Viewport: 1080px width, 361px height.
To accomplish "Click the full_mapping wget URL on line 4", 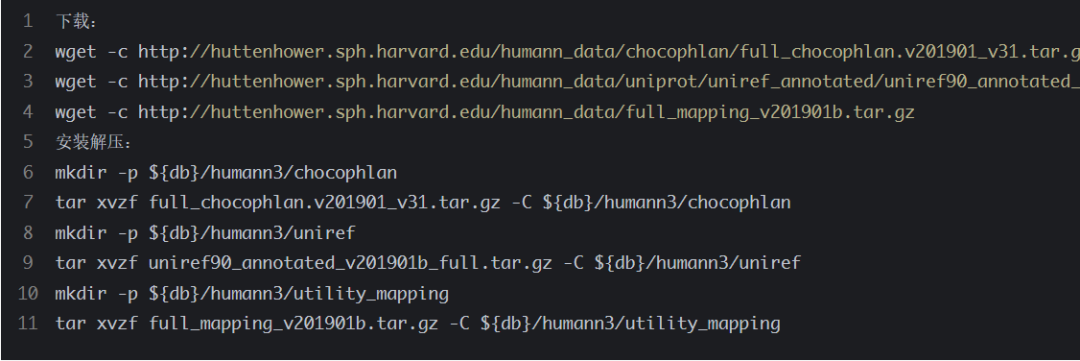I will (x=526, y=112).
